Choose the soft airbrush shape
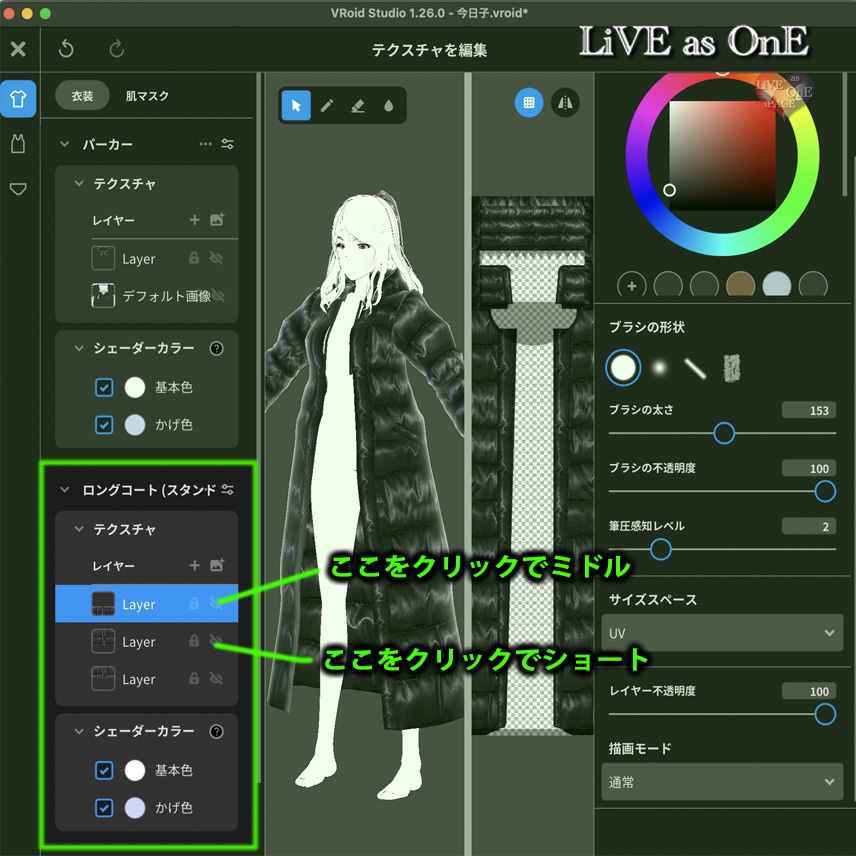Viewport: 856px width, 856px height. pos(658,367)
